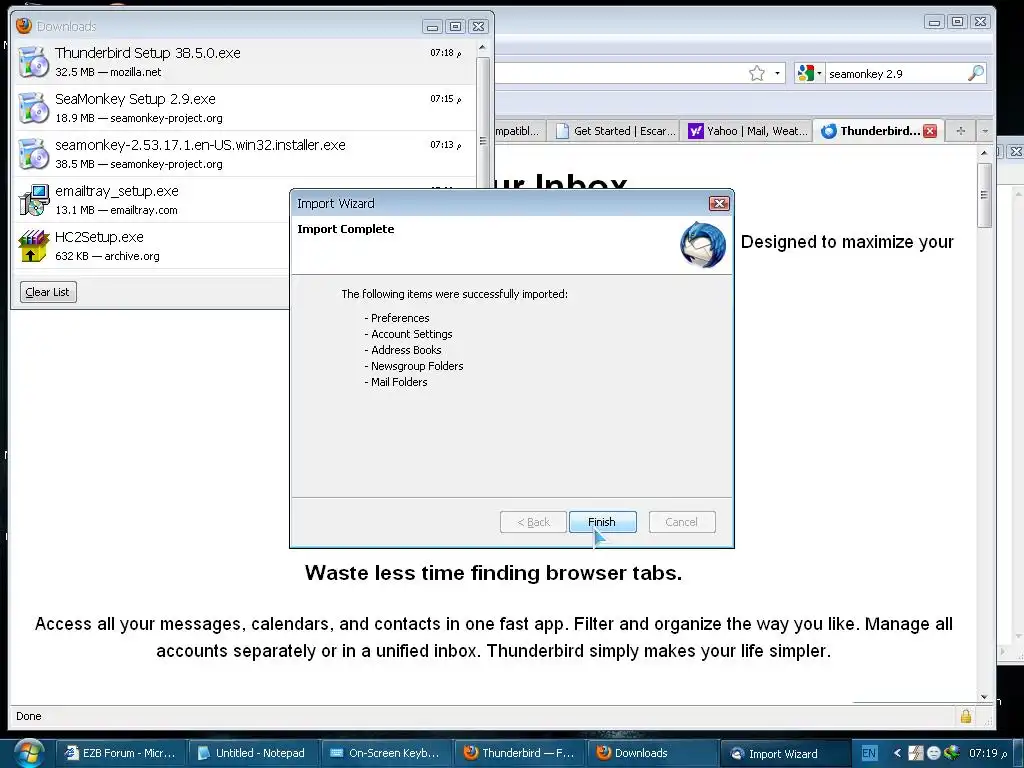Bookmark this page with the star icon
The height and width of the screenshot is (768, 1024).
point(757,73)
